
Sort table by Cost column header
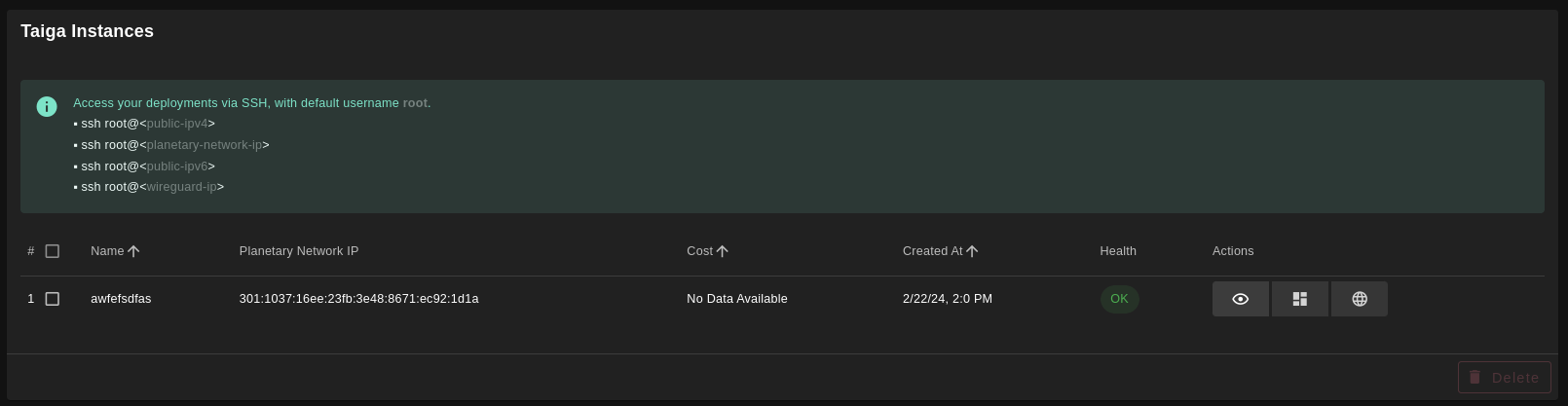click(x=699, y=251)
